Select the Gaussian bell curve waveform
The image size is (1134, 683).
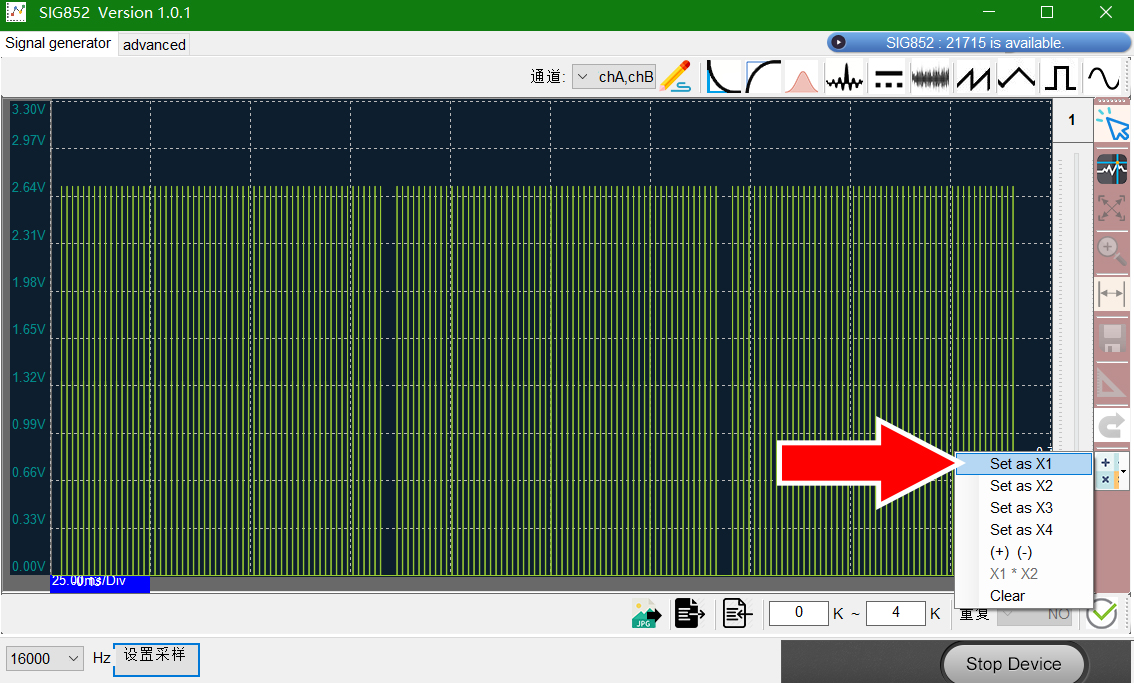click(x=801, y=77)
